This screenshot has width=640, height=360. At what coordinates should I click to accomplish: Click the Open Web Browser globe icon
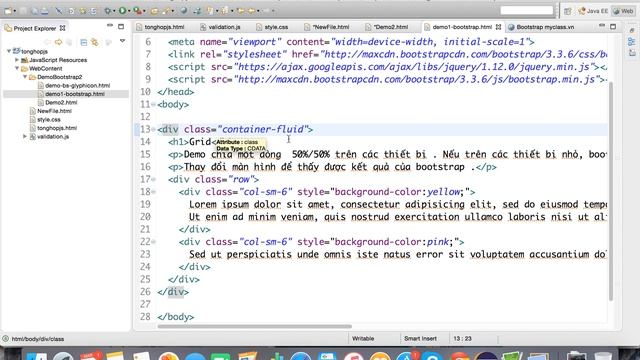(184, 11)
